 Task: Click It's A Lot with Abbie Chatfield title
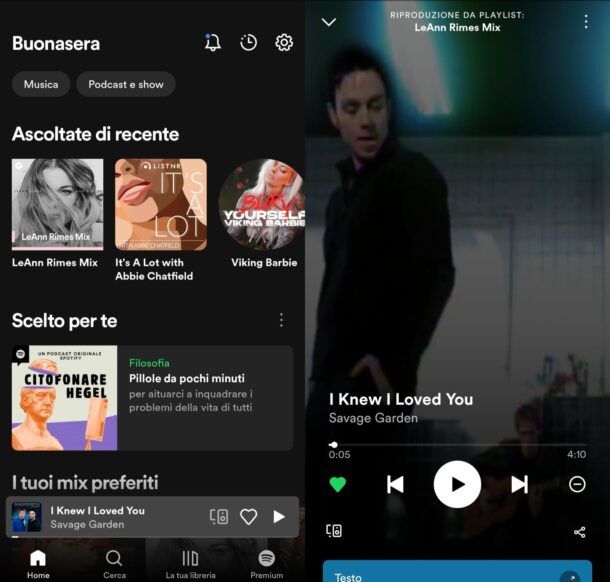click(x=154, y=269)
